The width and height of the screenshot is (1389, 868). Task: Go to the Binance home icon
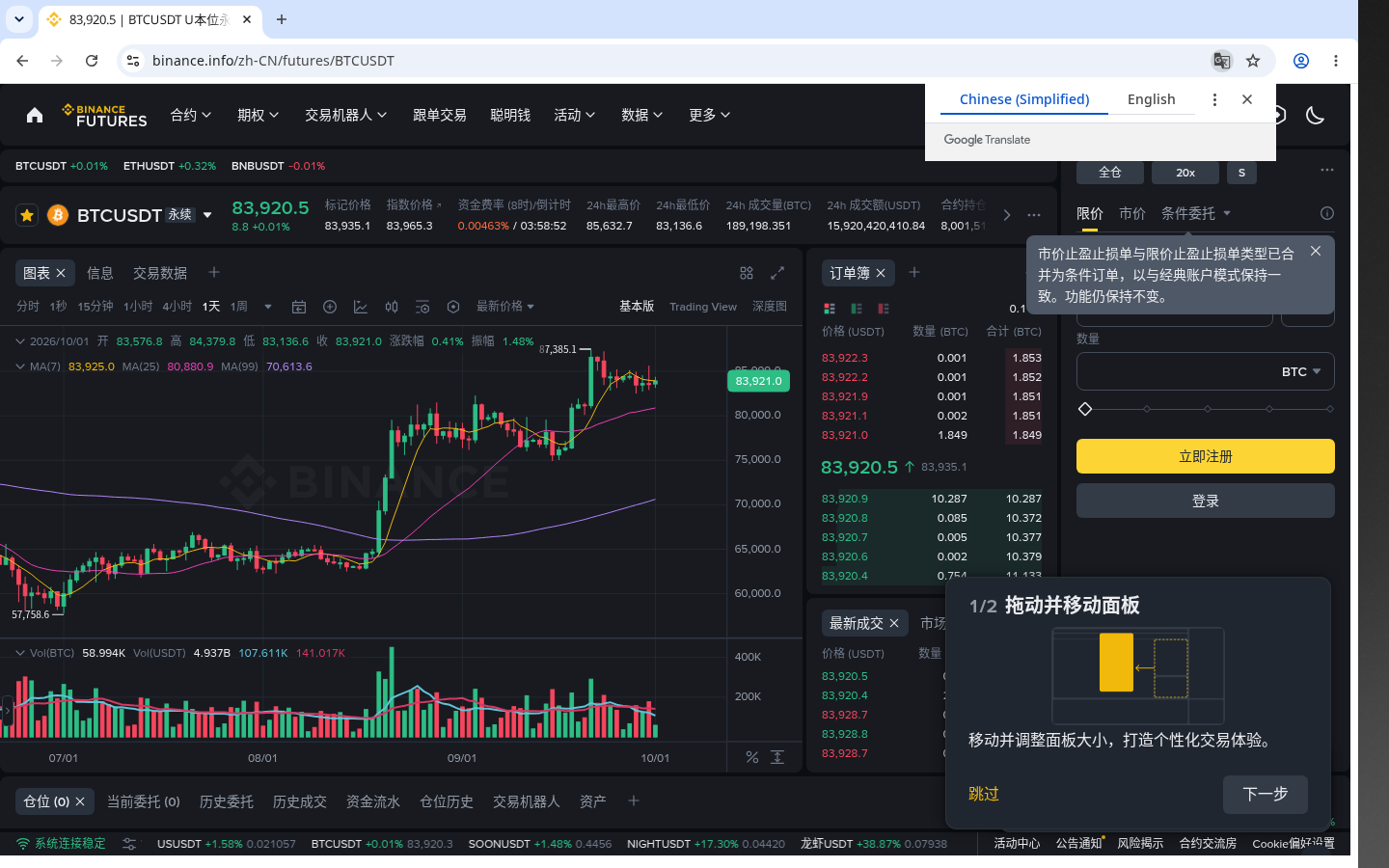(x=35, y=116)
